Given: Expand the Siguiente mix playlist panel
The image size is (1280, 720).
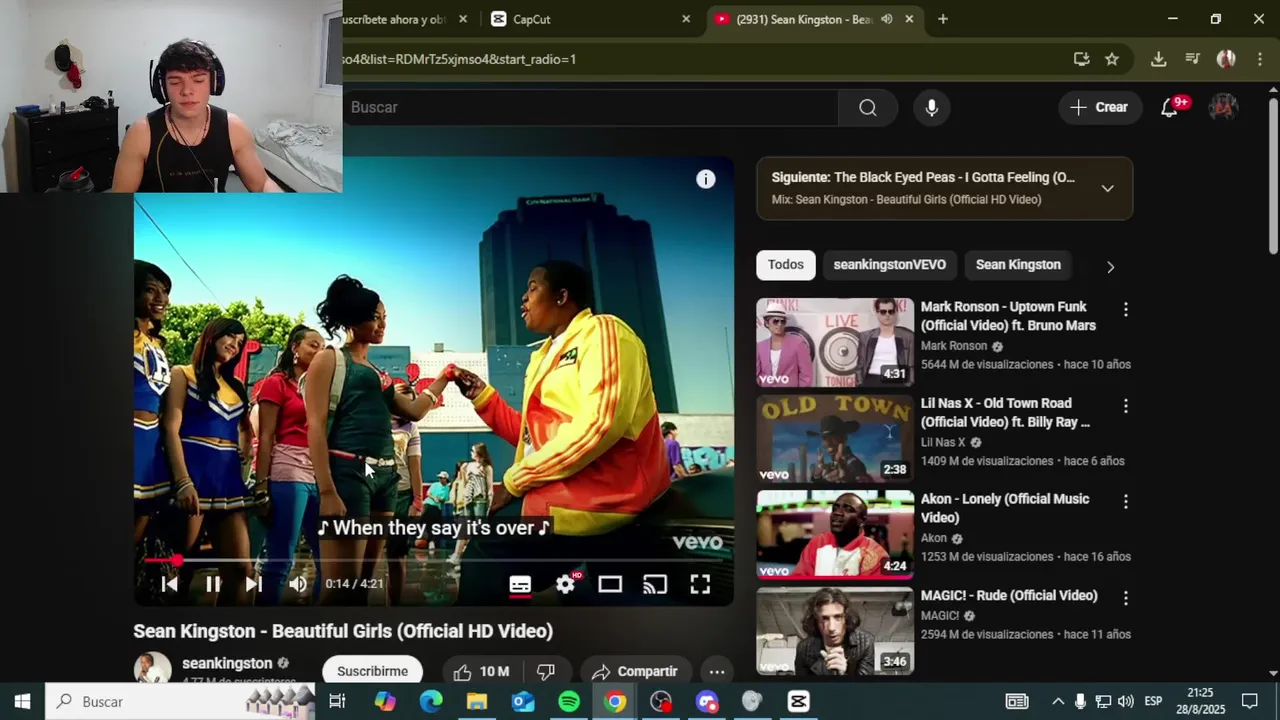Looking at the screenshot, I should click(1107, 188).
